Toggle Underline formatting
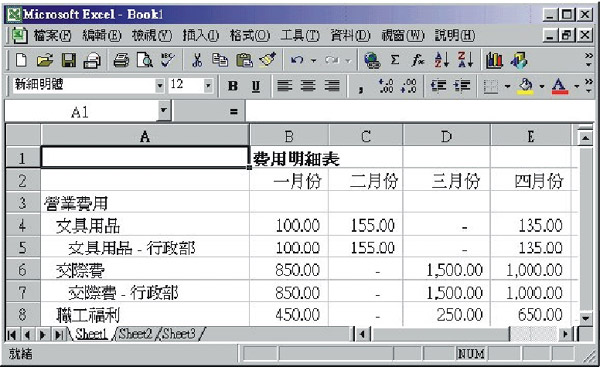This screenshot has width=600, height=367. click(x=256, y=86)
